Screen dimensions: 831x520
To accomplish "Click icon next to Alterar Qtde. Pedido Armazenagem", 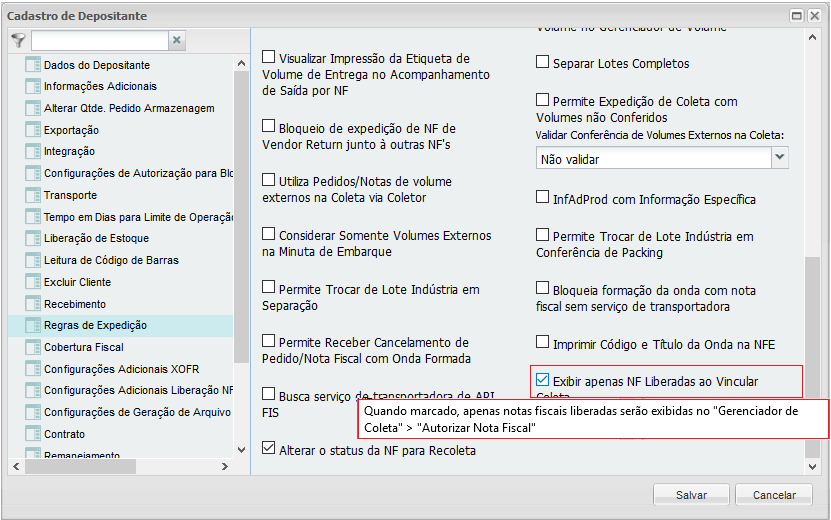I will (33, 108).
